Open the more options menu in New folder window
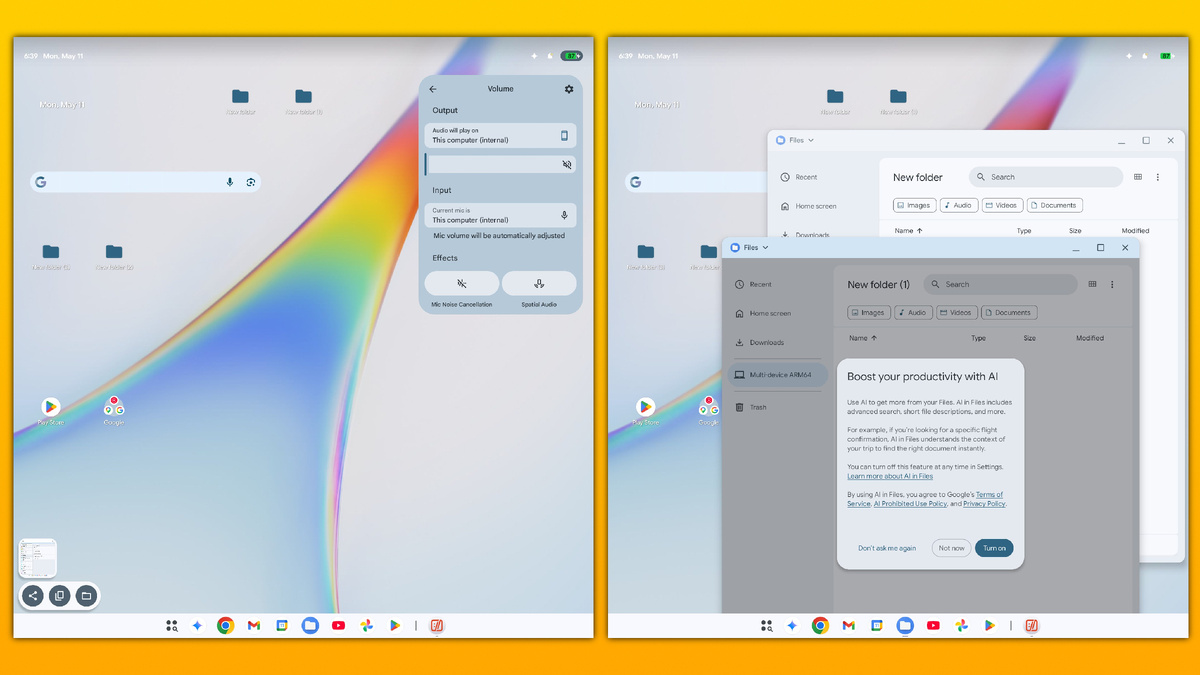Image resolution: width=1200 pixels, height=675 pixels. tap(1158, 177)
